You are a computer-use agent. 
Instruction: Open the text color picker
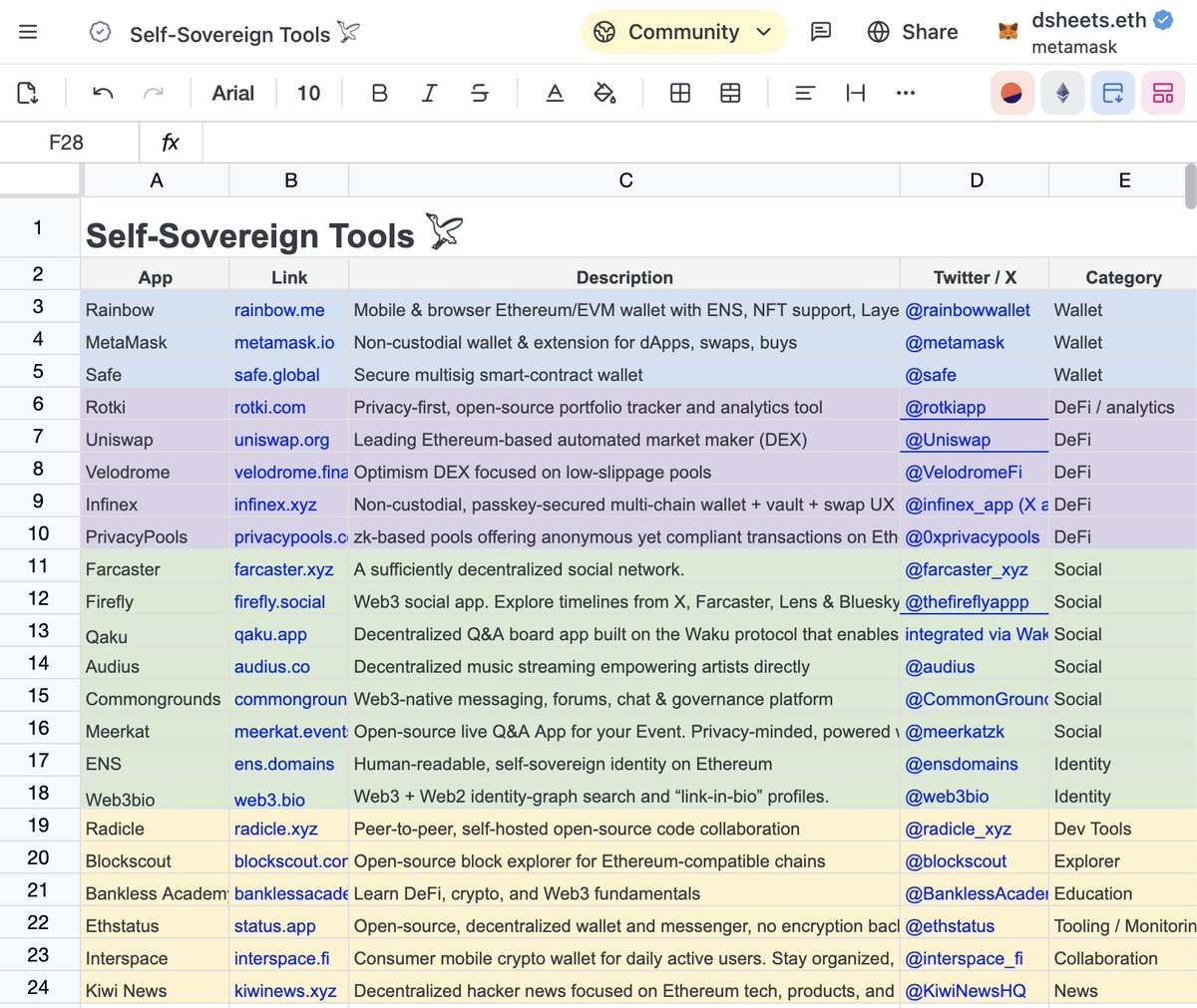[x=555, y=93]
